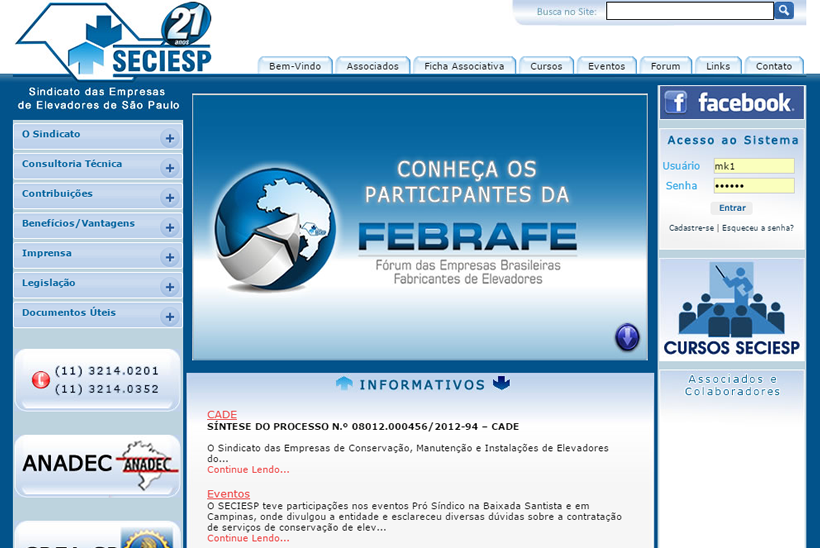
Task: Expand O Sindicato with plus button
Action: point(169,139)
